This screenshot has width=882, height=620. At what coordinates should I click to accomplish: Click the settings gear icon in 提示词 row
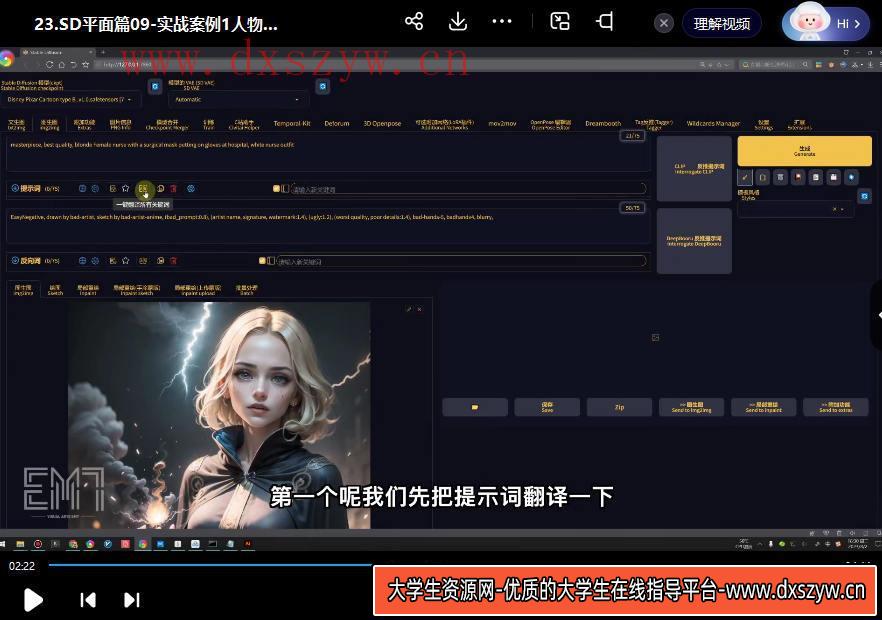[x=95, y=188]
